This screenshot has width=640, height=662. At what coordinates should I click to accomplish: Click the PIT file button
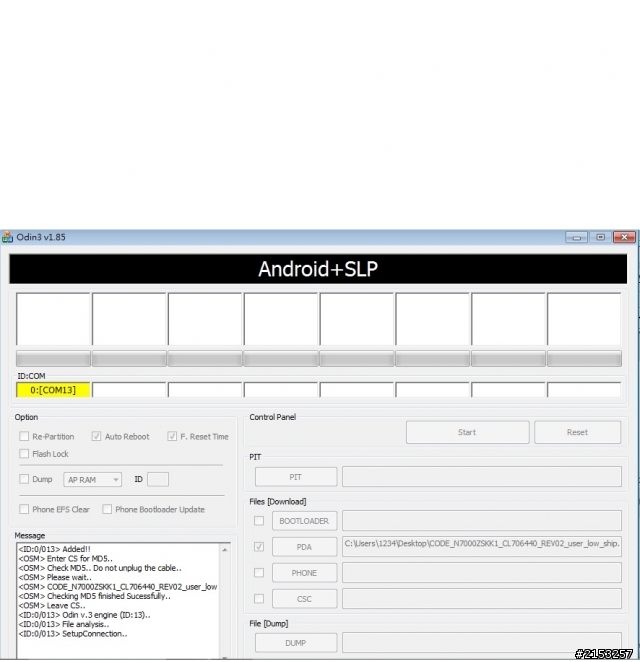point(296,477)
